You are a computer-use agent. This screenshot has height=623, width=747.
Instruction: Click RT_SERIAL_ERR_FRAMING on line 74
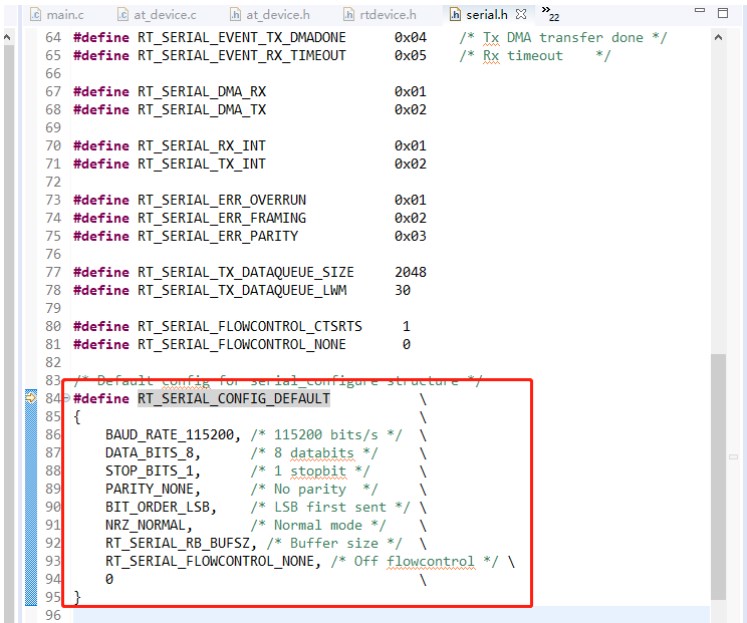coord(222,218)
